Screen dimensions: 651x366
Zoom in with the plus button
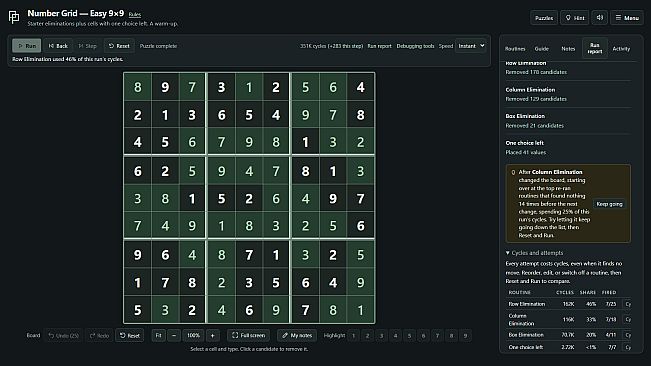coord(213,336)
